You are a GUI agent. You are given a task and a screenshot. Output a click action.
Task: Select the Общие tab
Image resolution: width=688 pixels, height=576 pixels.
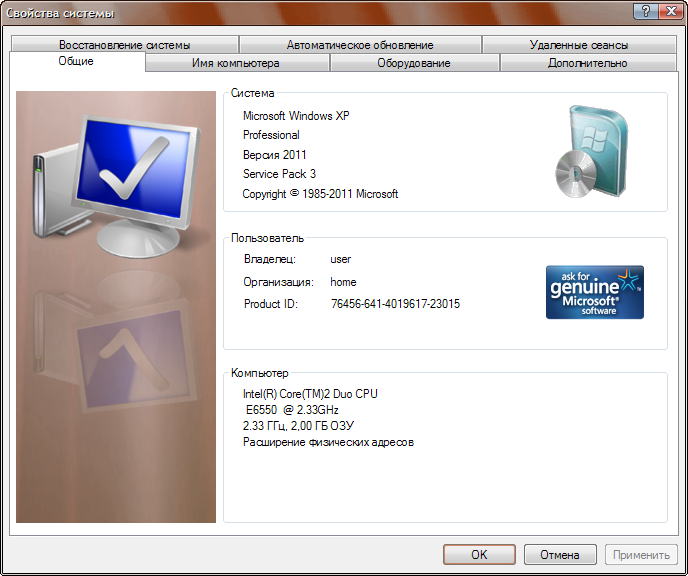click(x=76, y=61)
